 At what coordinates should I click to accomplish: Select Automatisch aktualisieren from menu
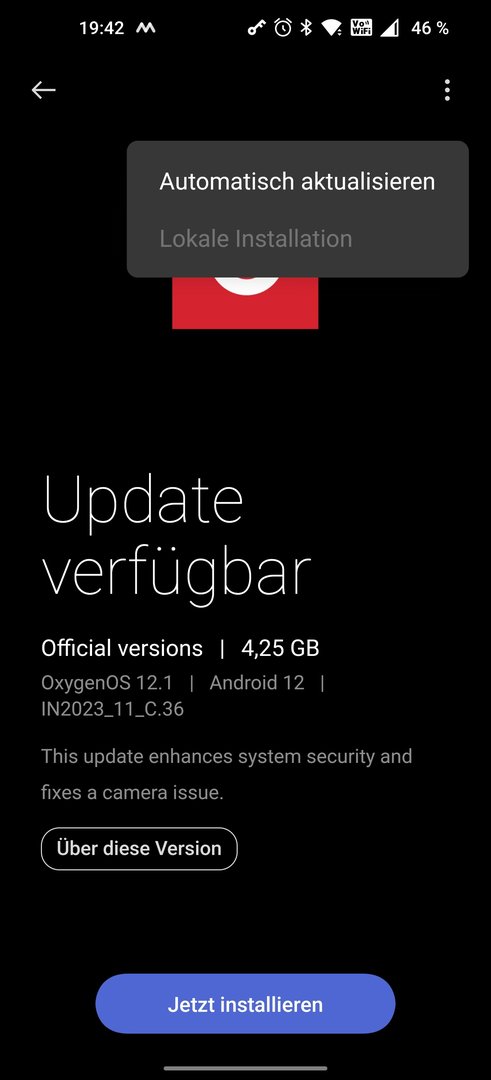[297, 181]
